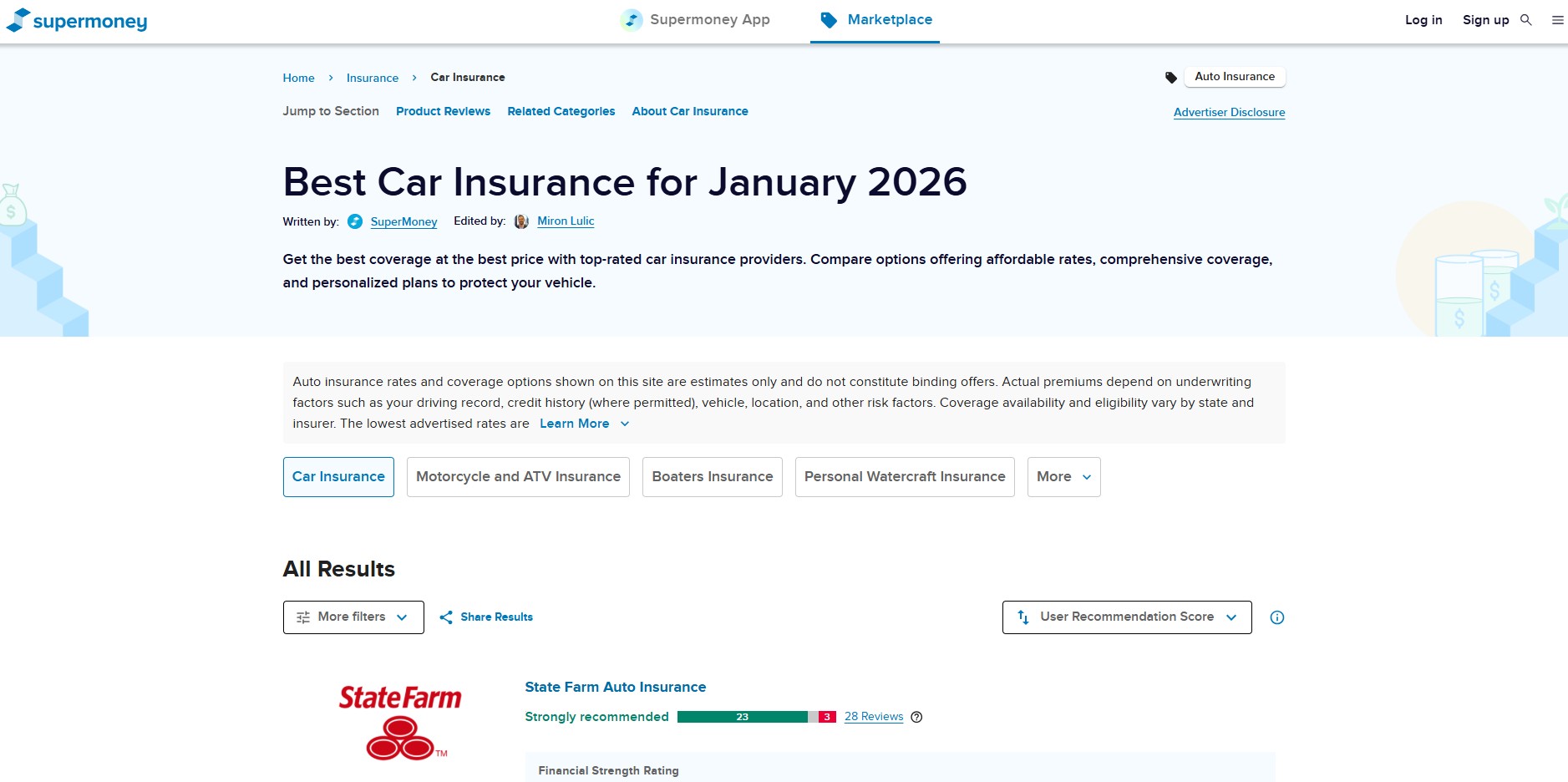Open the Supermoney App tab

coord(695,20)
